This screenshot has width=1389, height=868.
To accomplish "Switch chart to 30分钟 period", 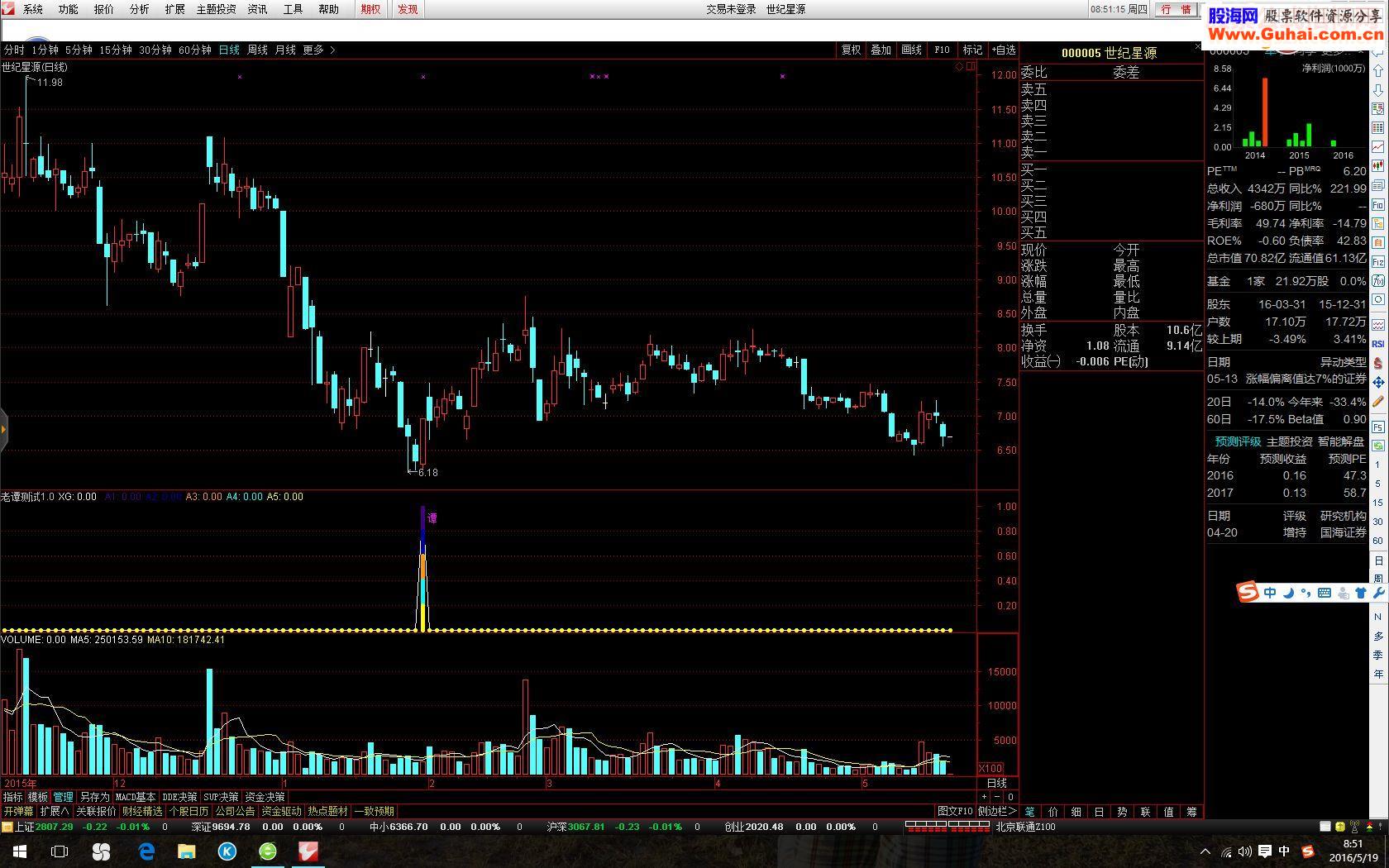I will (x=155, y=50).
